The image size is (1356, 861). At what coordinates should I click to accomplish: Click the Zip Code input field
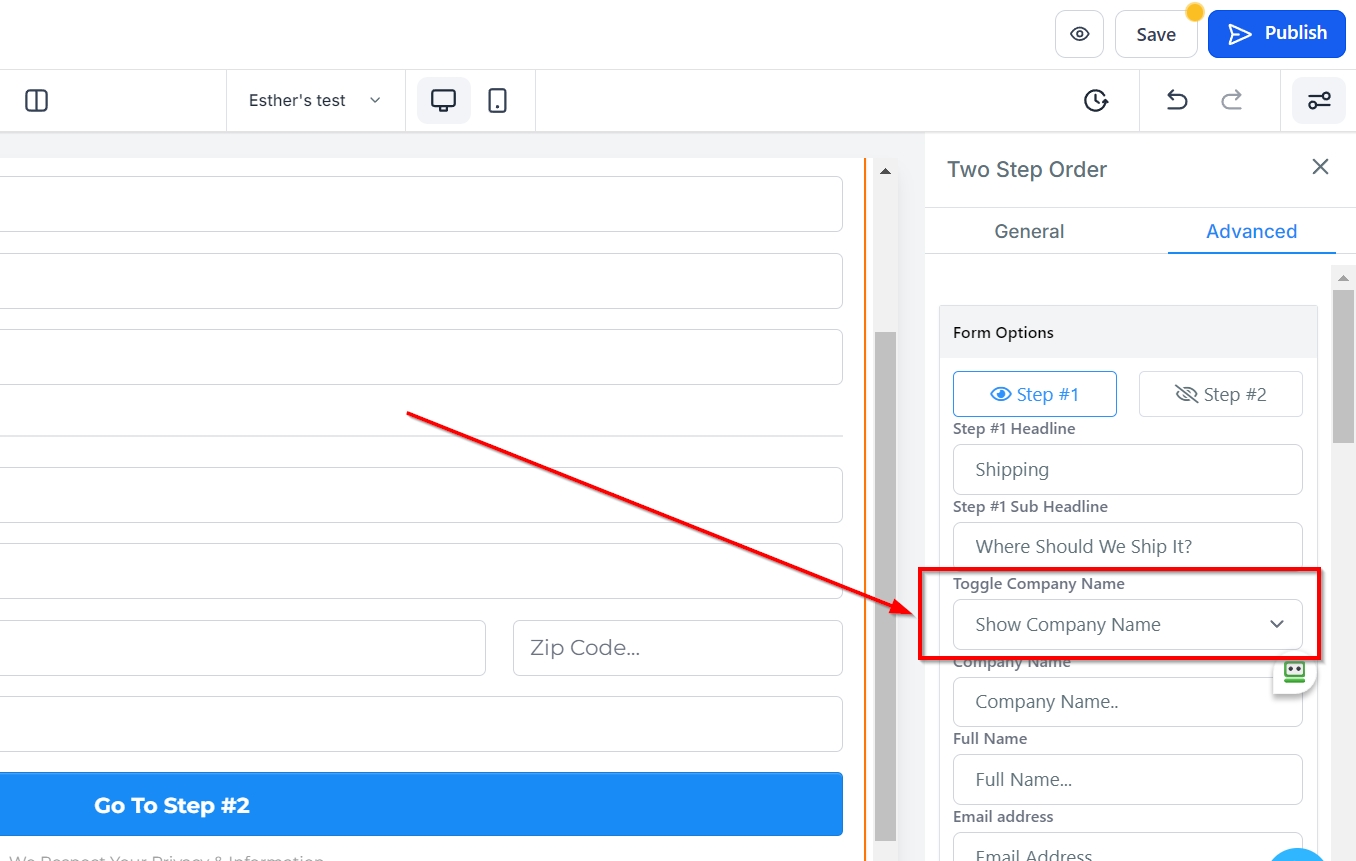point(677,648)
